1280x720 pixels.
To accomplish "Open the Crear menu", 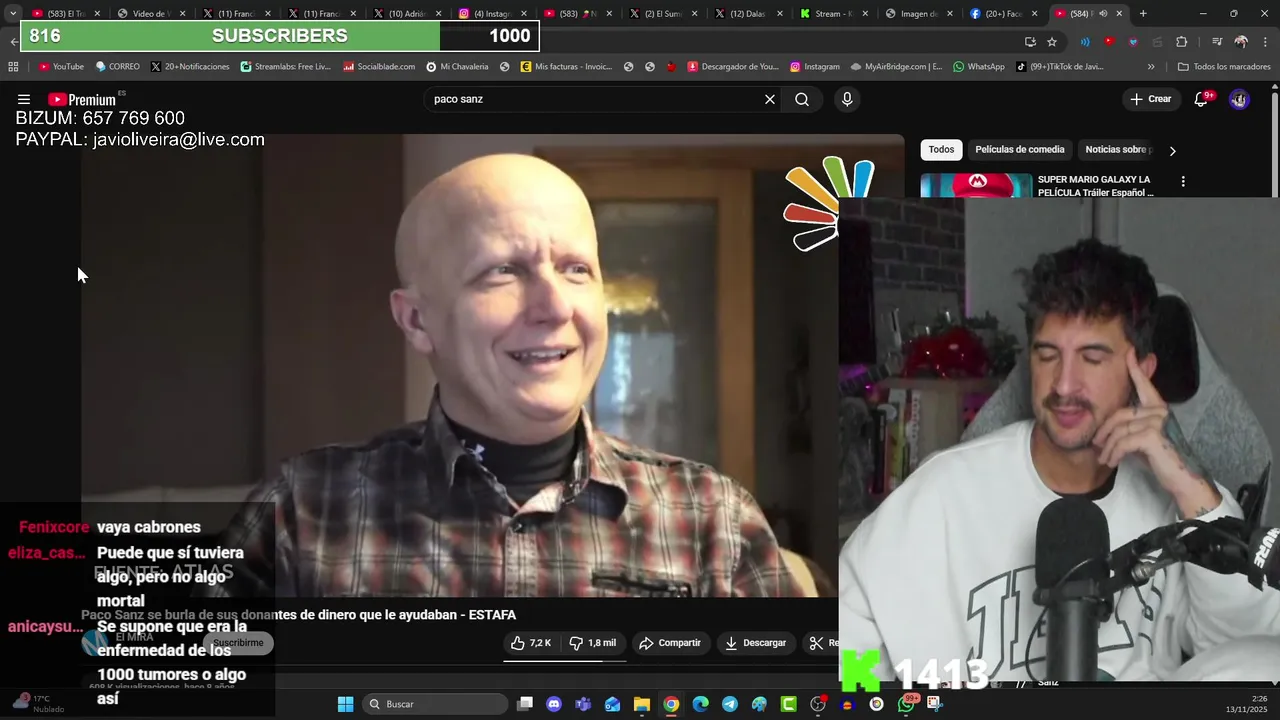I will tap(1150, 99).
